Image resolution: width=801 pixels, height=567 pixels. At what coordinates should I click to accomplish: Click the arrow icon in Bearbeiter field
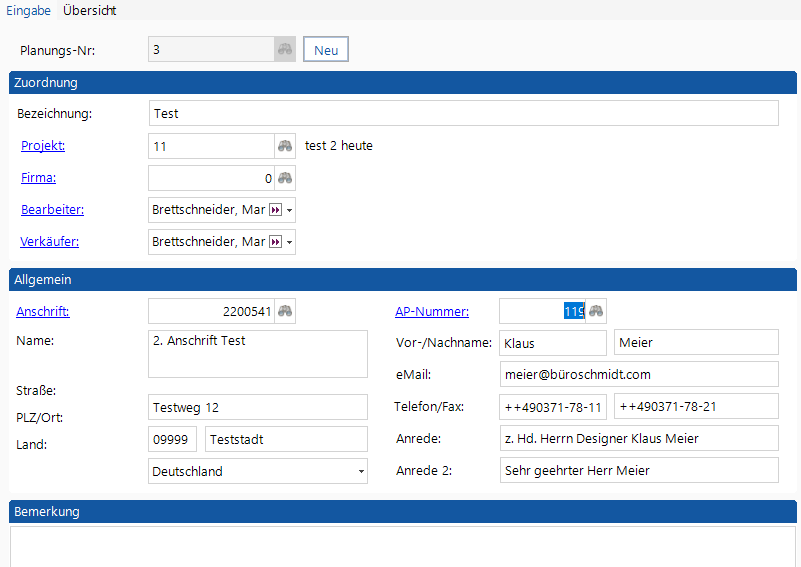(276, 211)
